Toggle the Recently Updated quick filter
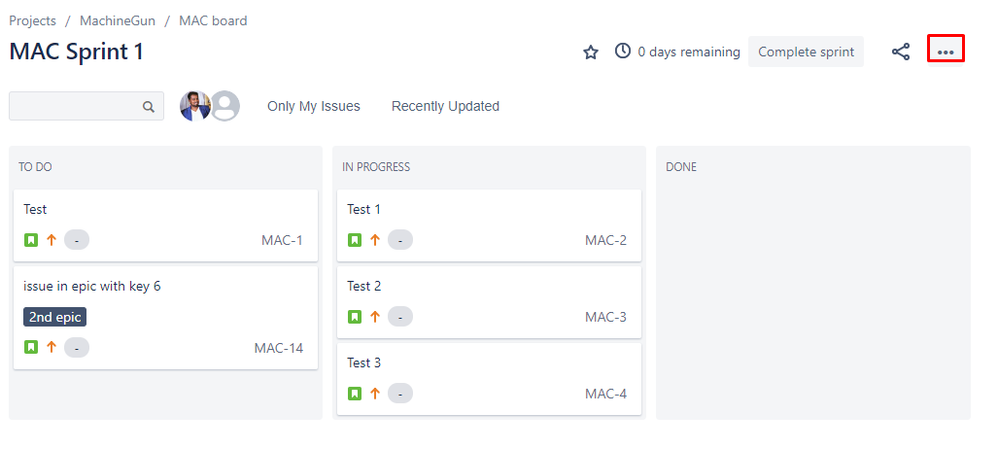The image size is (998, 449). 446,106
